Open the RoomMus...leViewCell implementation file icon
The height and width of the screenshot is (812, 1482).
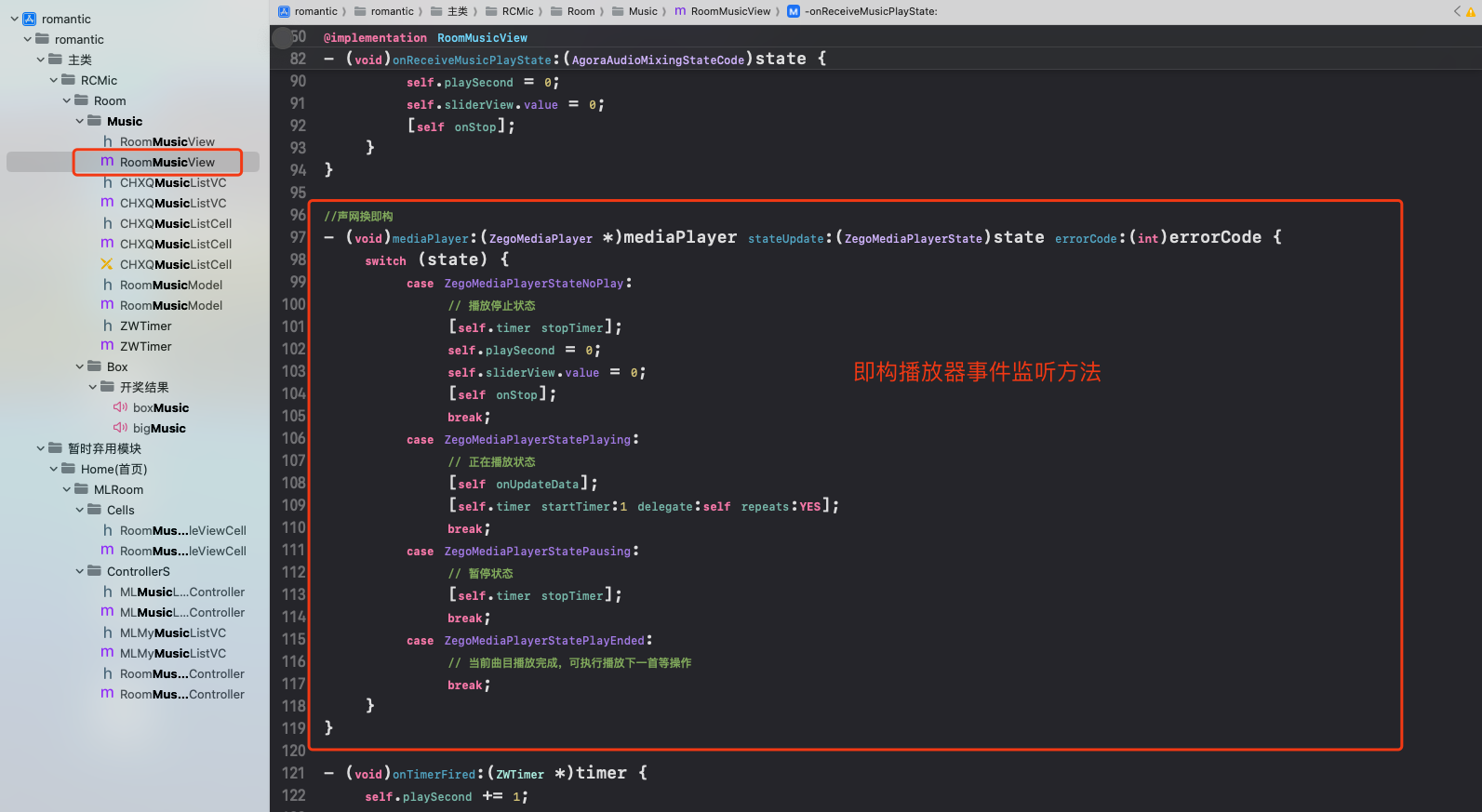tap(108, 551)
